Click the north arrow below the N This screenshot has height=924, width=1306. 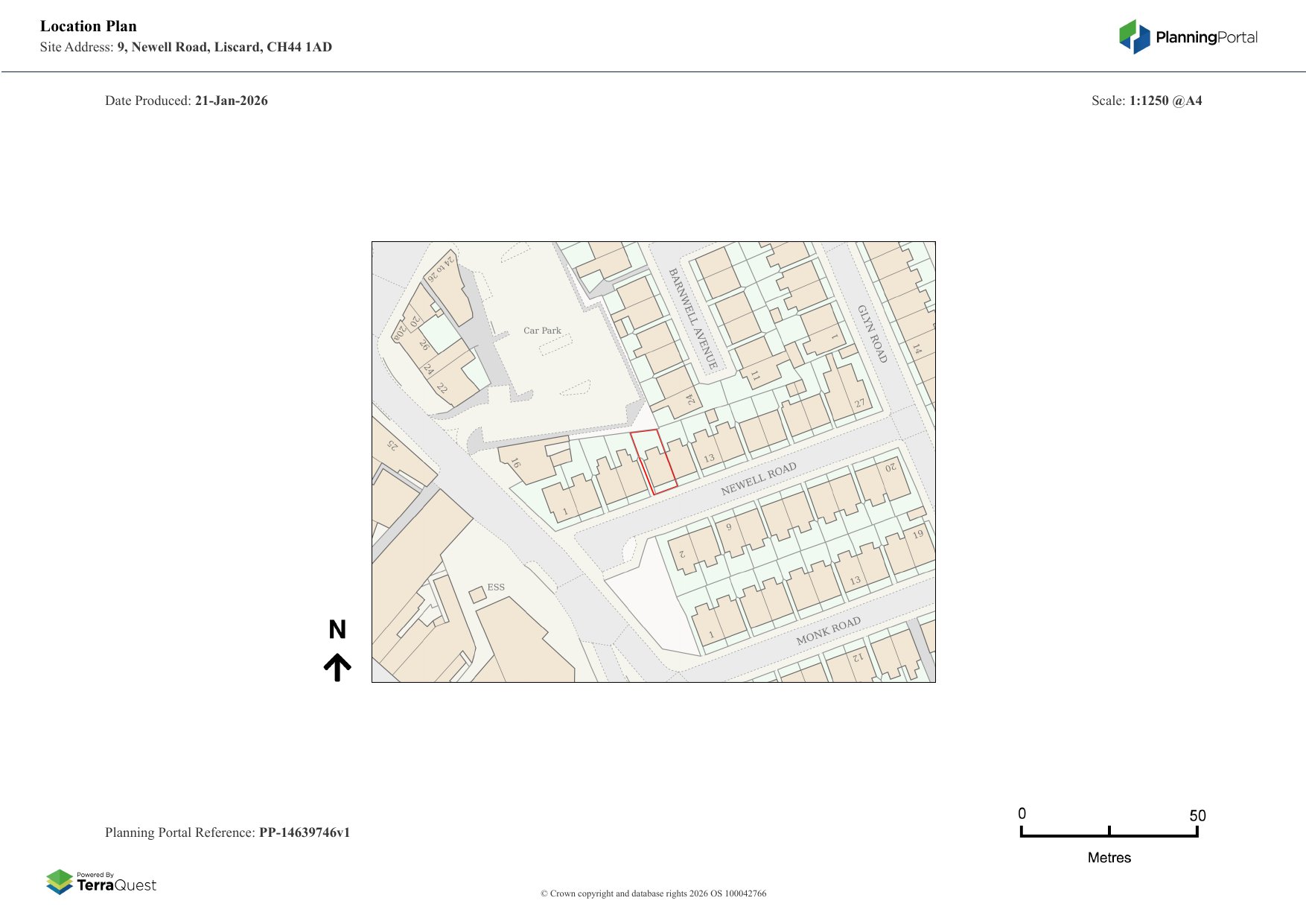pyautogui.click(x=337, y=668)
